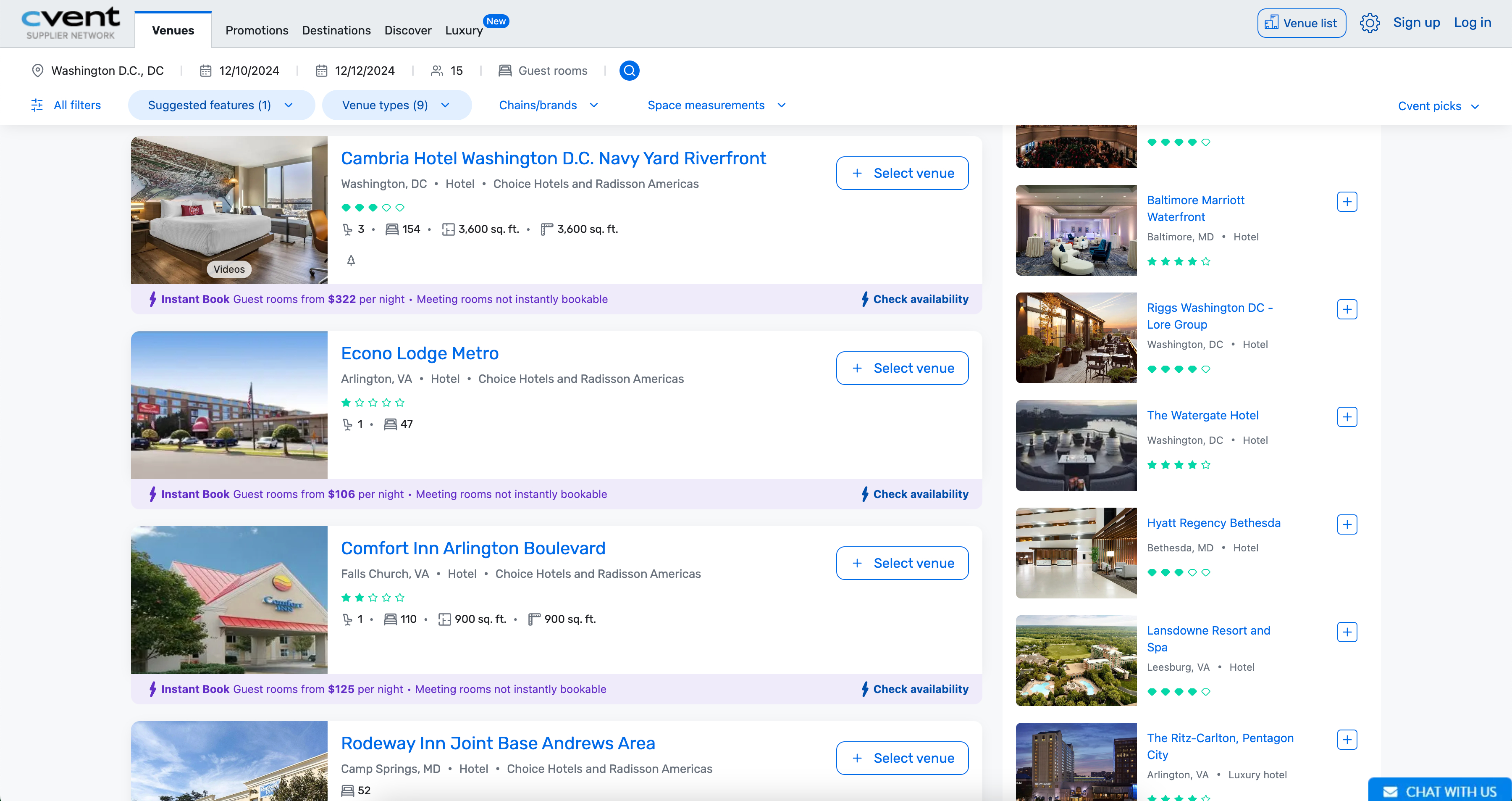Add Hyatt Regency Bethesda with plus icon

point(1347,524)
